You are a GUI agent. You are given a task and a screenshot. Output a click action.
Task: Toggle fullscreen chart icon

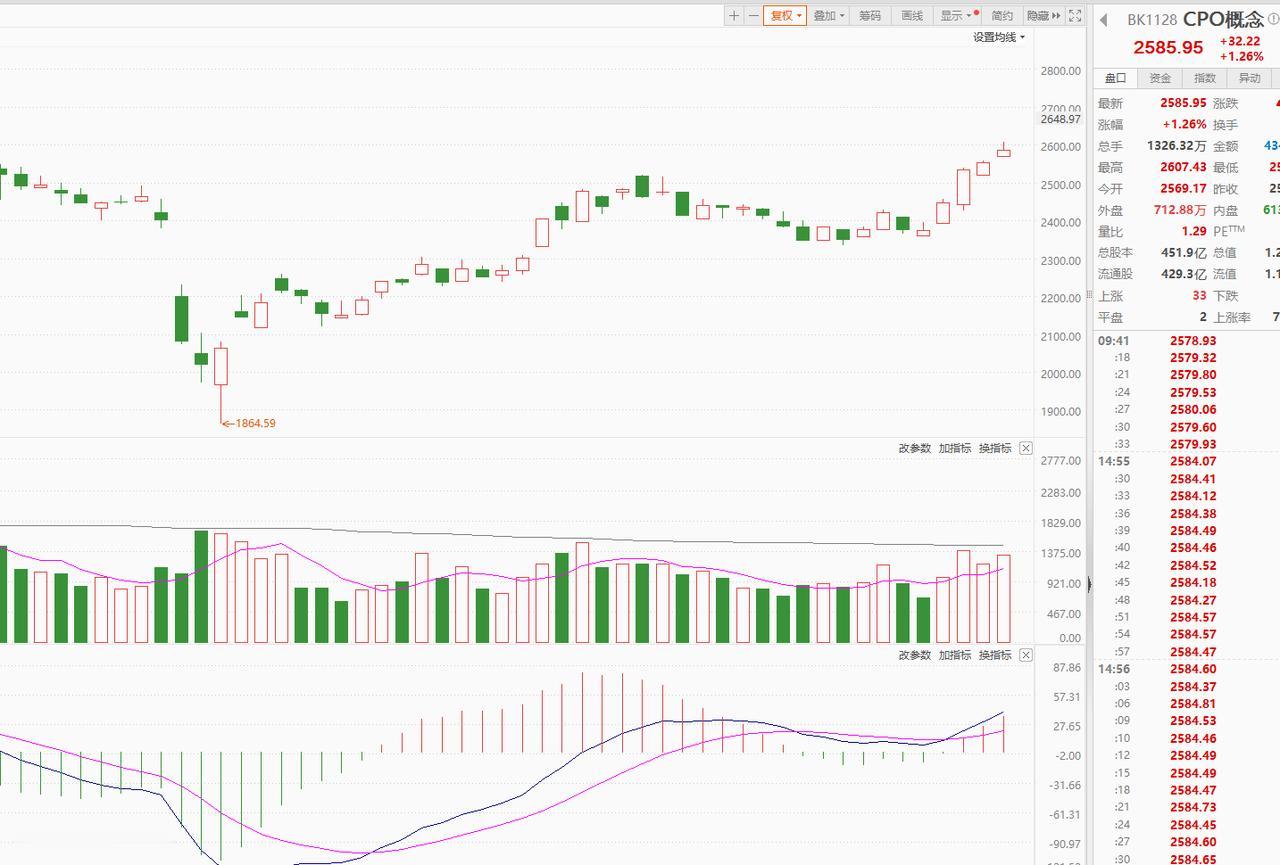pyautogui.click(x=1075, y=16)
